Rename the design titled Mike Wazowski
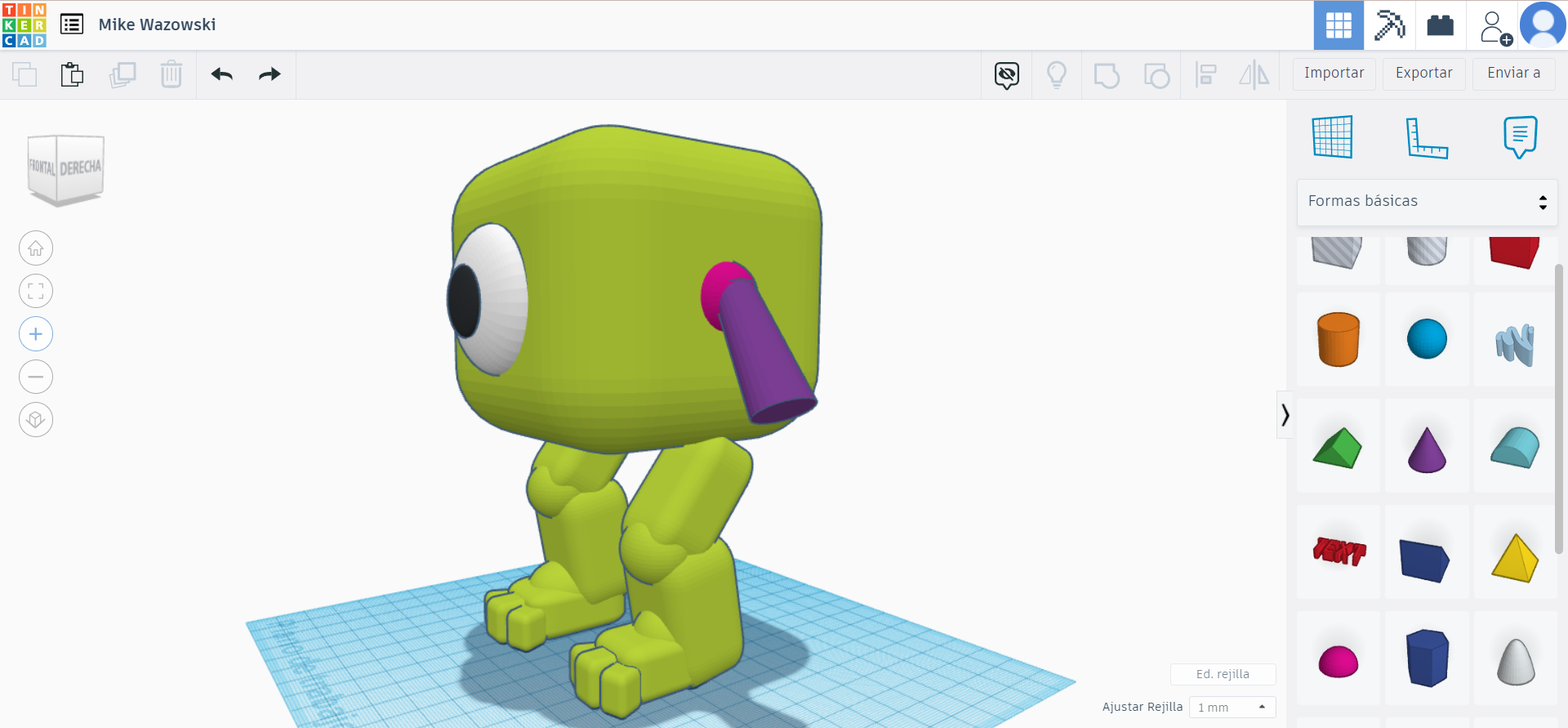The width and height of the screenshot is (1568, 728). [157, 25]
